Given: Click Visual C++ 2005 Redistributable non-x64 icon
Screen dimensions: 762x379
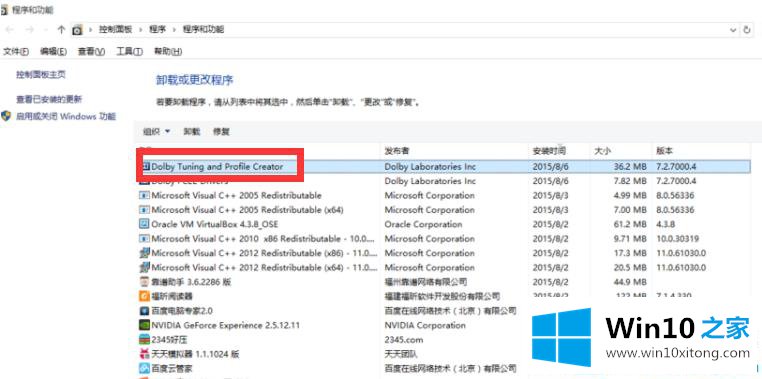Looking at the screenshot, I should click(x=144, y=195).
